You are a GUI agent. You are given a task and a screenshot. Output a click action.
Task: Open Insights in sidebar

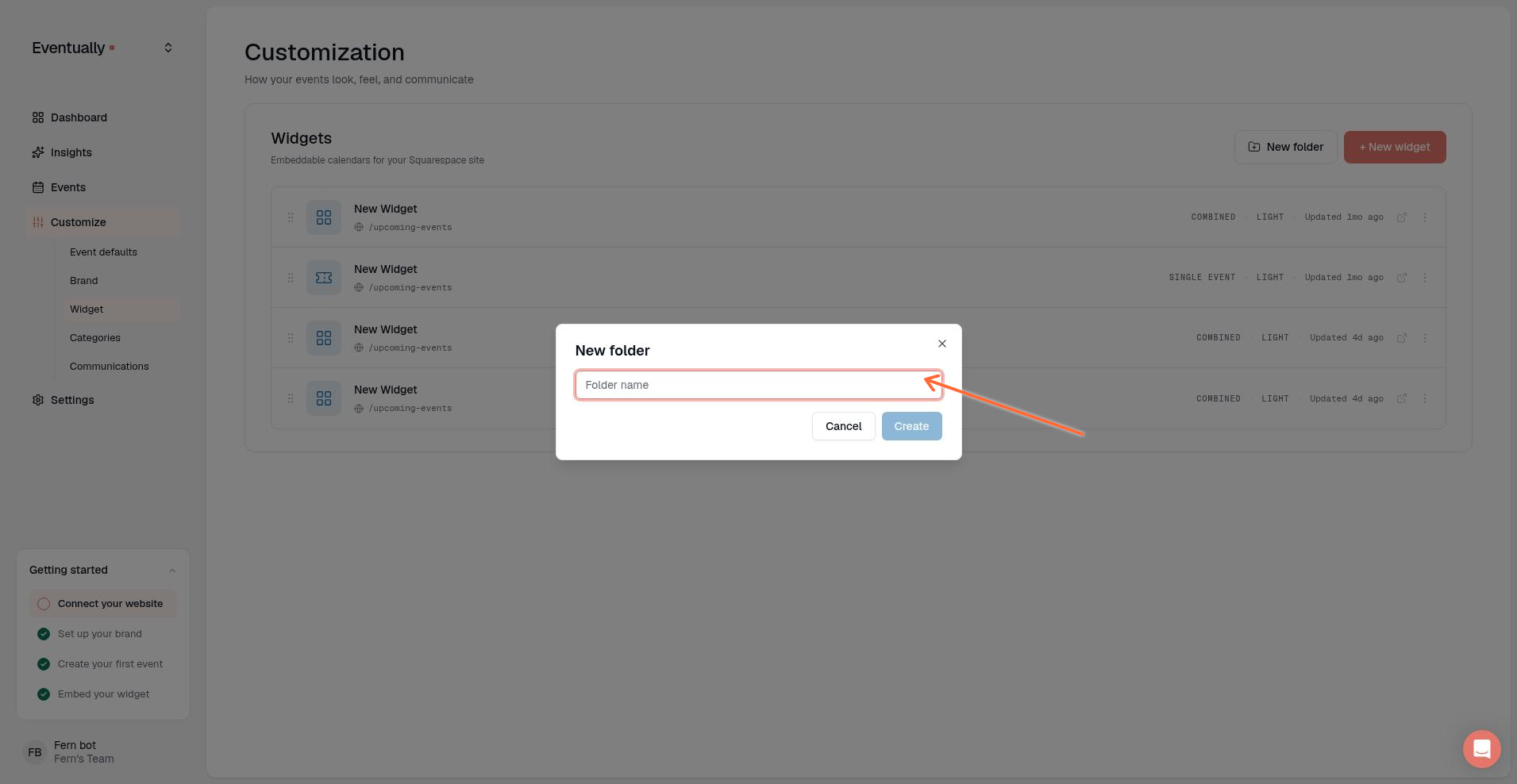[x=103, y=152]
